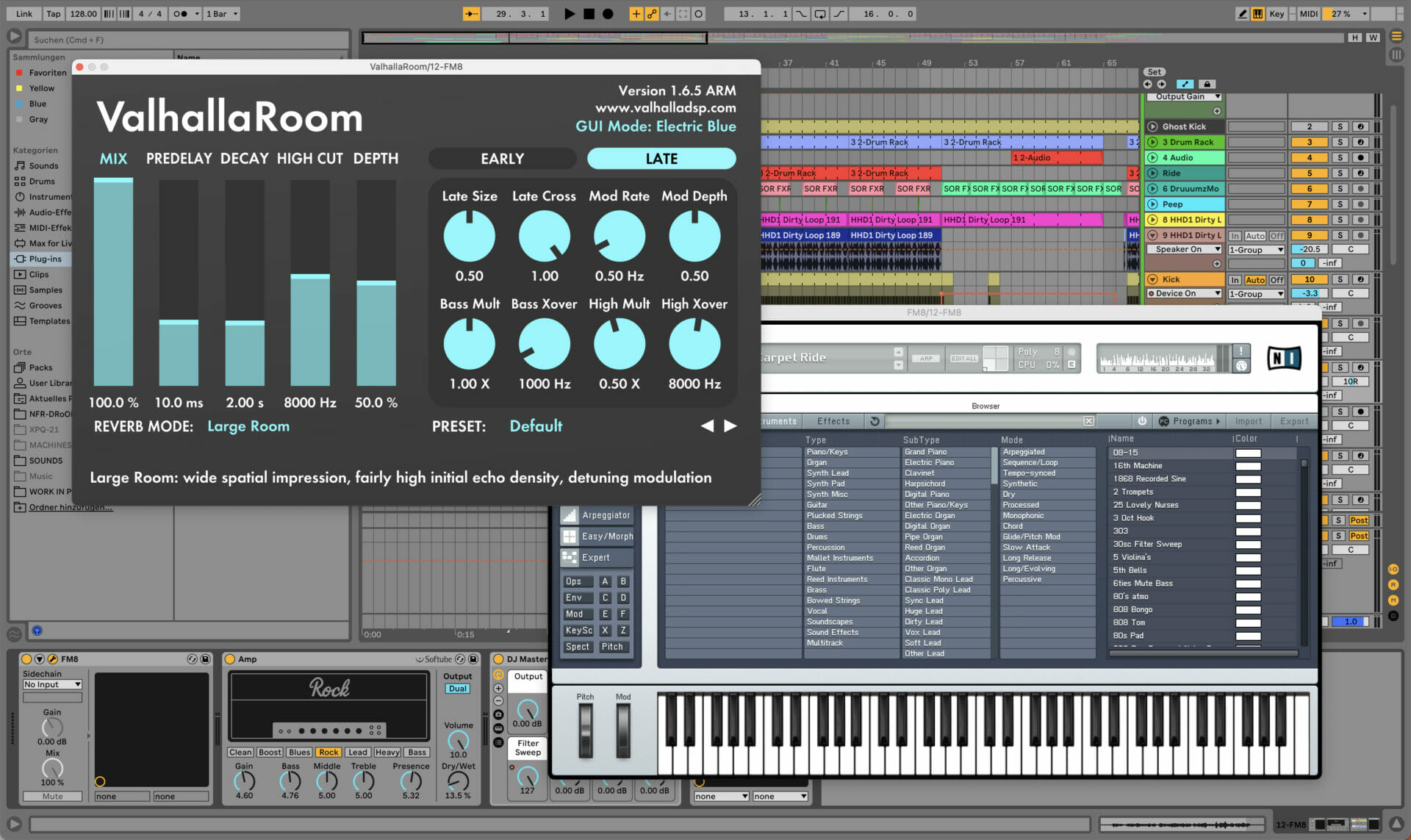Select the Rock amp model
This screenshot has height=840, width=1411.
(328, 753)
